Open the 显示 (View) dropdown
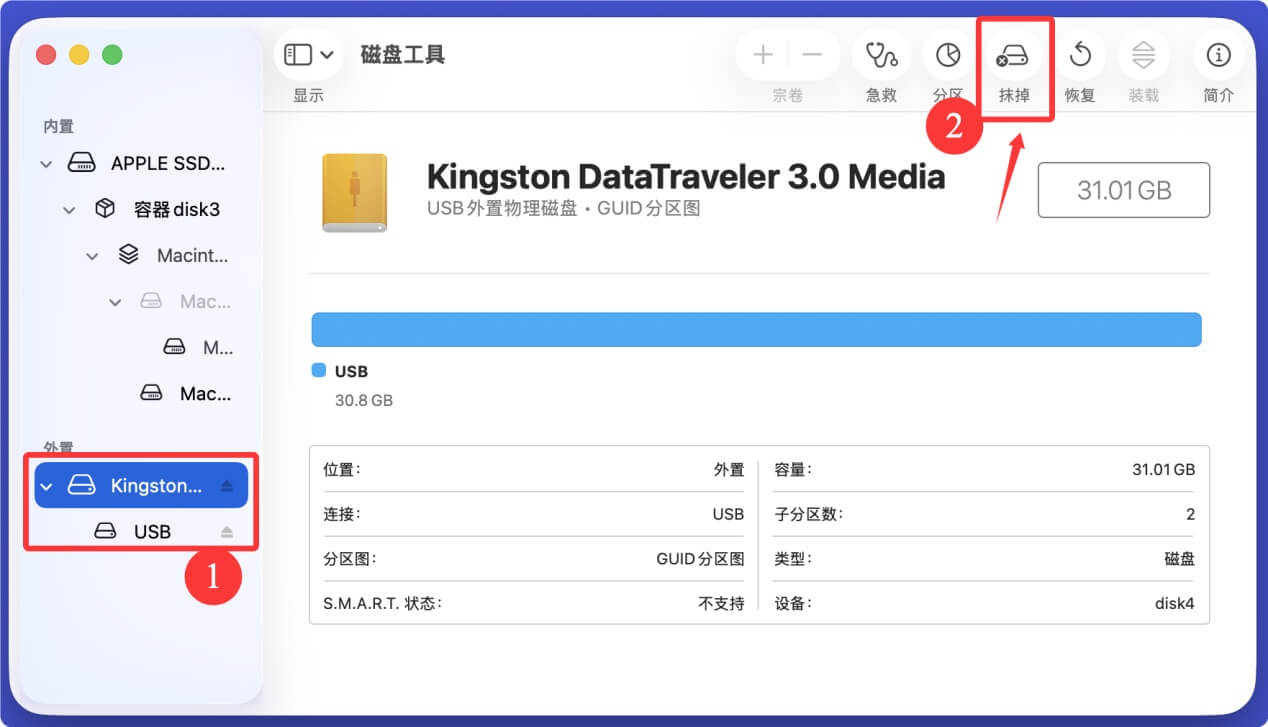The width and height of the screenshot is (1268, 727). click(308, 55)
